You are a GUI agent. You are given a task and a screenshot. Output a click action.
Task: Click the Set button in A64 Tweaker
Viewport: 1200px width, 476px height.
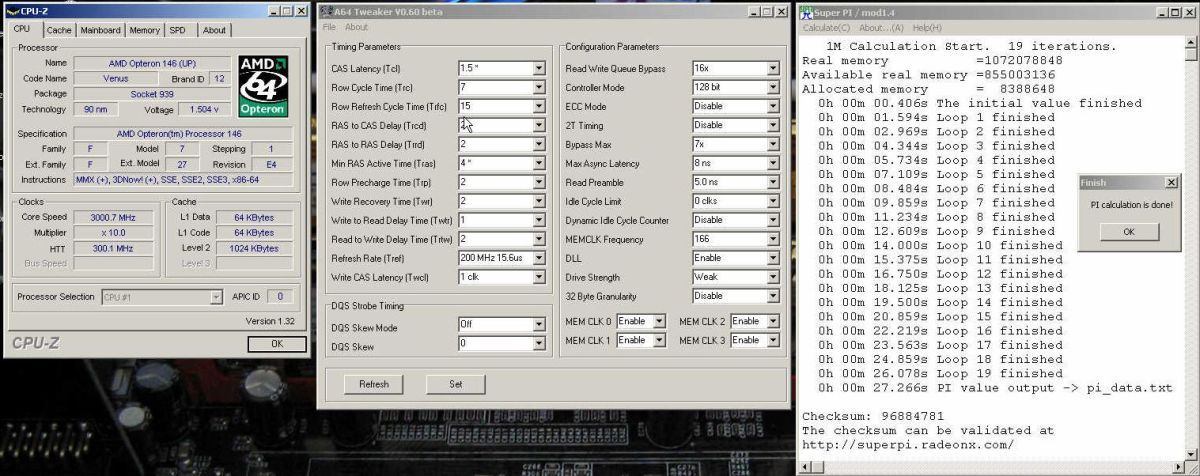tap(455, 384)
